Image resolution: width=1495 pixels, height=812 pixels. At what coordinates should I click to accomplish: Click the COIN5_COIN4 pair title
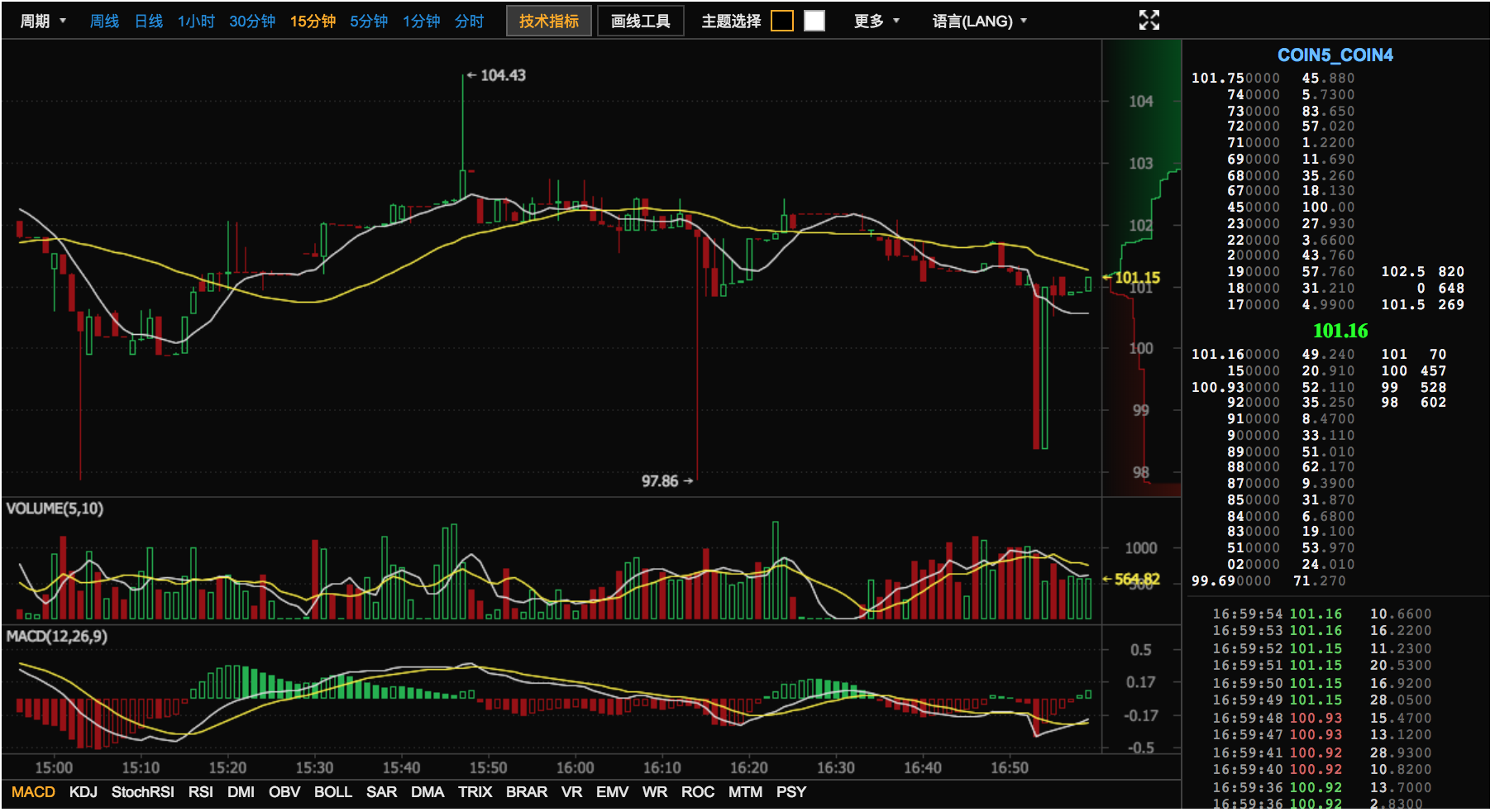pos(1335,55)
